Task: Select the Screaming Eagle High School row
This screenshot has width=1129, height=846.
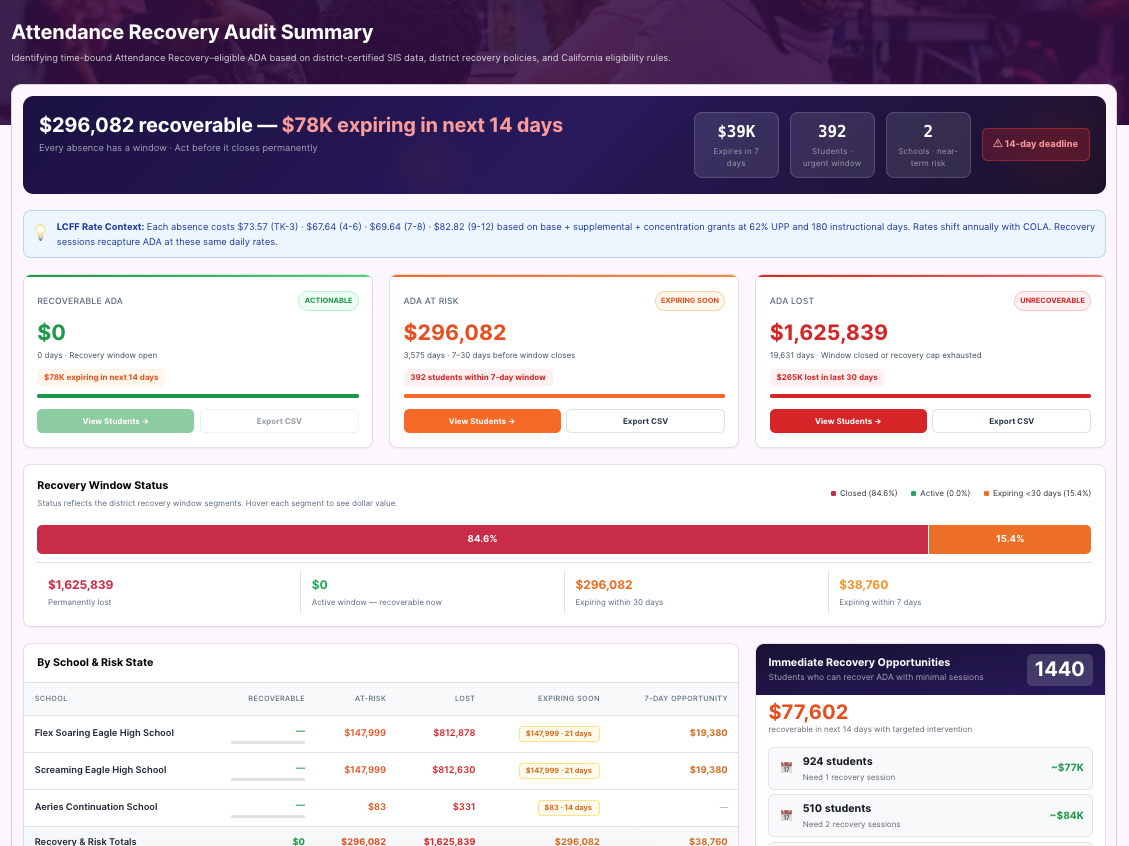Action: 381,771
